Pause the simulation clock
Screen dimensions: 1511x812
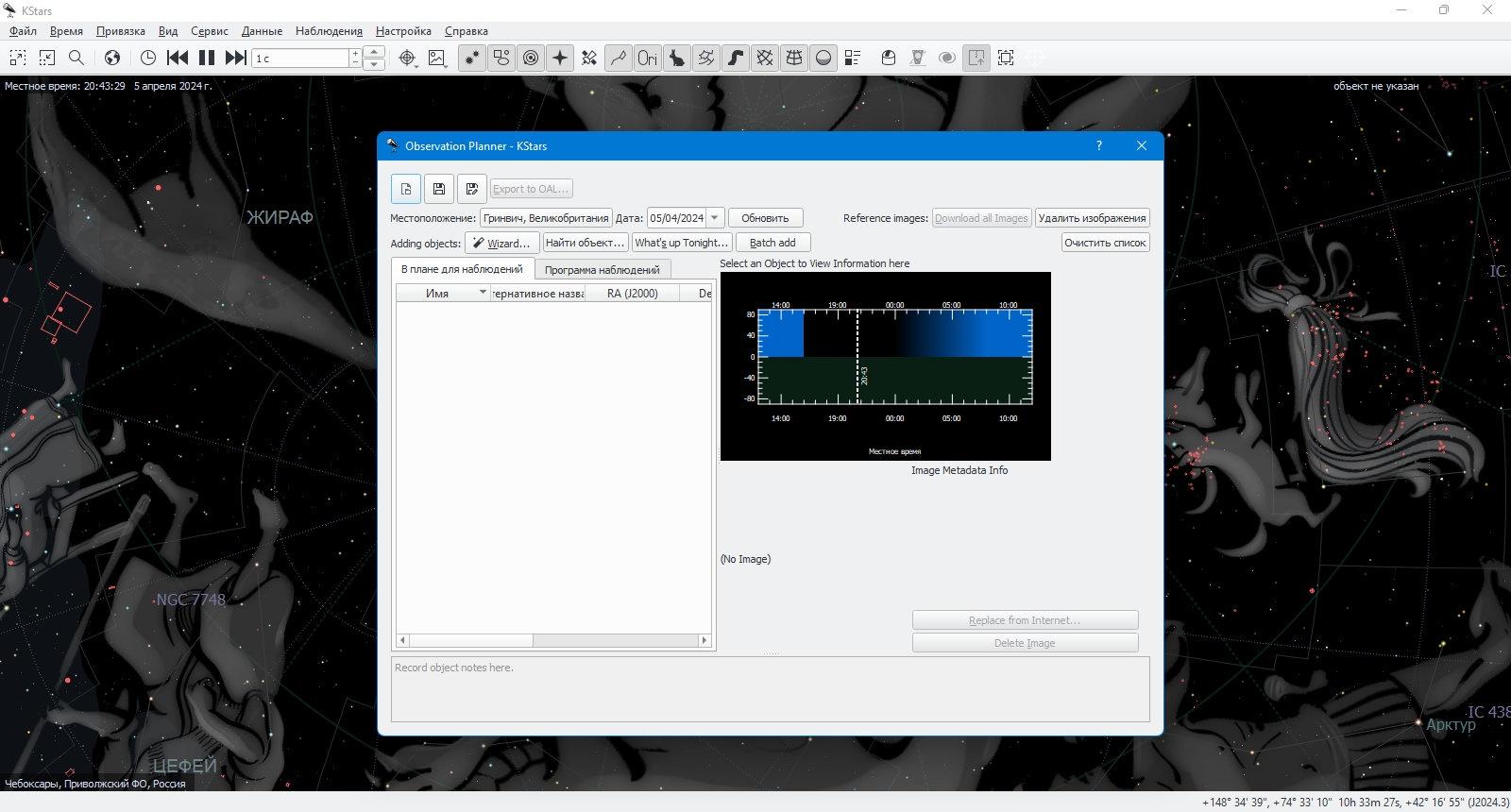click(207, 58)
